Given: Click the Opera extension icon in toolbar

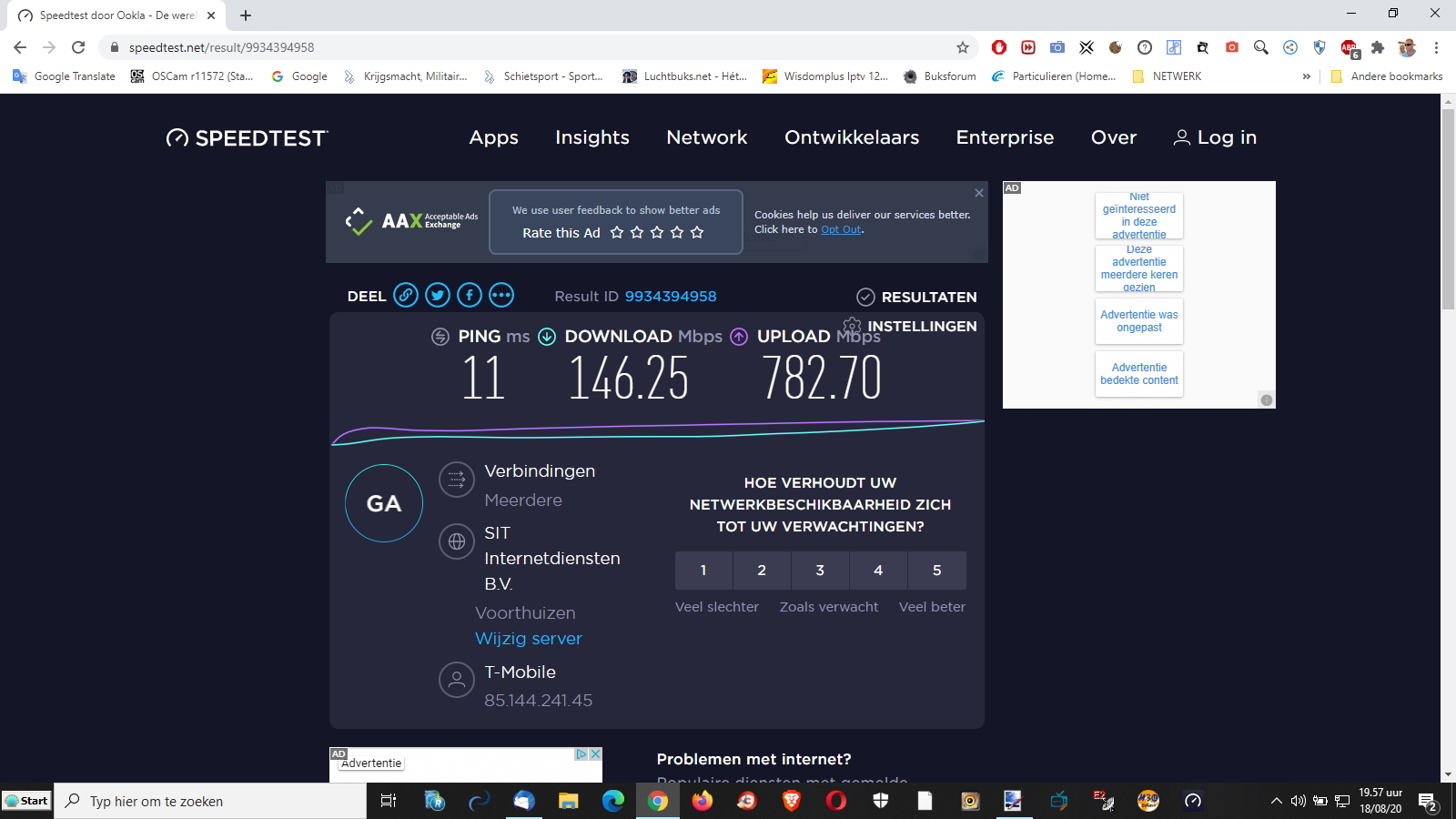Looking at the screenshot, I should 999,47.
